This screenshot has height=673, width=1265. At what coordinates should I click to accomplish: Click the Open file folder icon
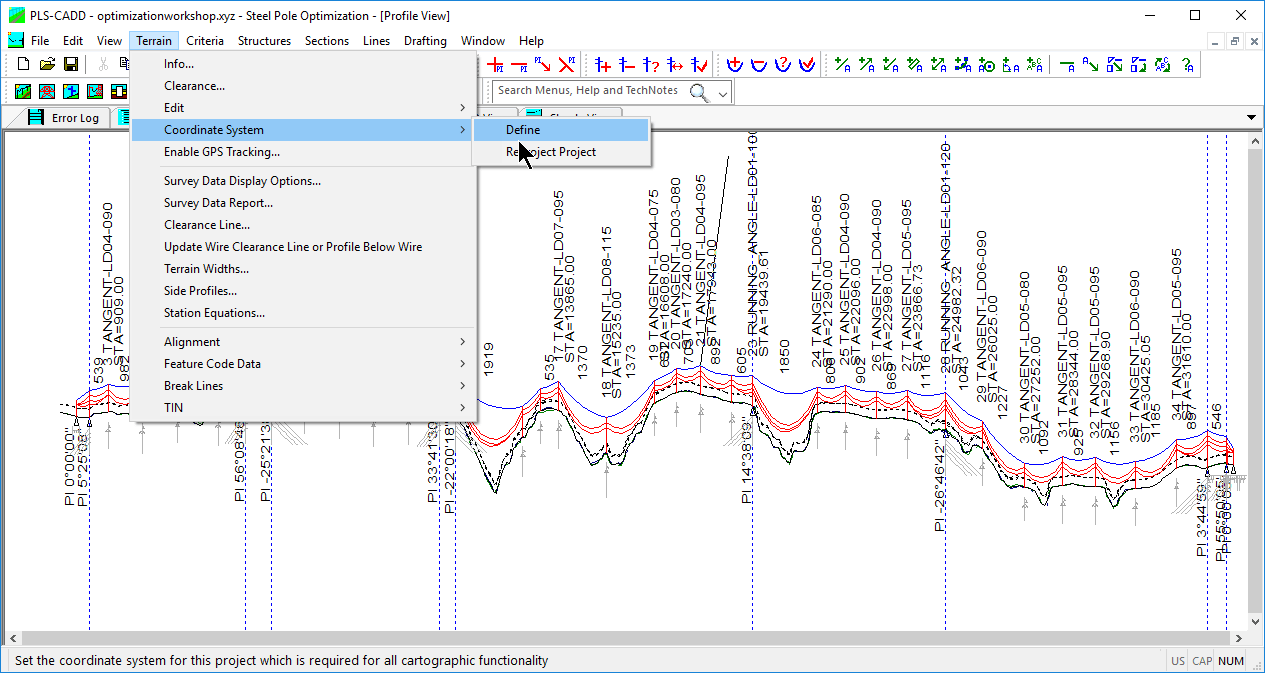pos(47,64)
